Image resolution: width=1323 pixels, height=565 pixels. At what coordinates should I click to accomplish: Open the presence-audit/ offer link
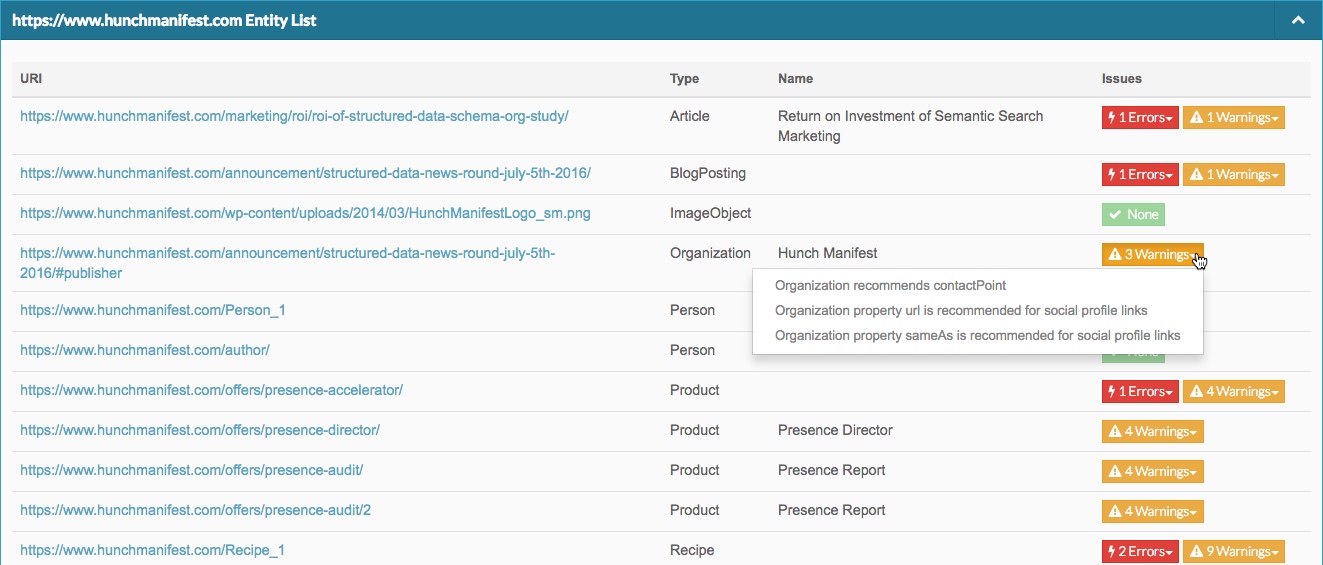pyautogui.click(x=191, y=470)
